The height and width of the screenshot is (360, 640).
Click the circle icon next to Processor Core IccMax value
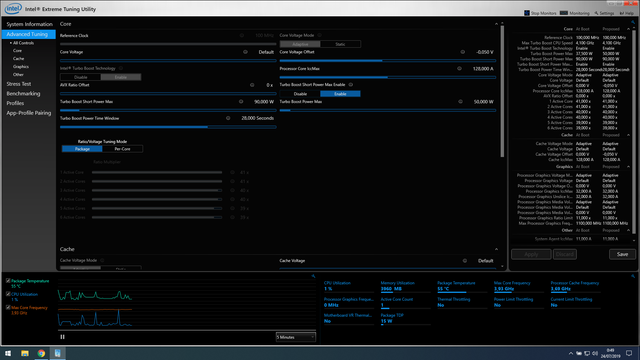[x=460, y=69]
